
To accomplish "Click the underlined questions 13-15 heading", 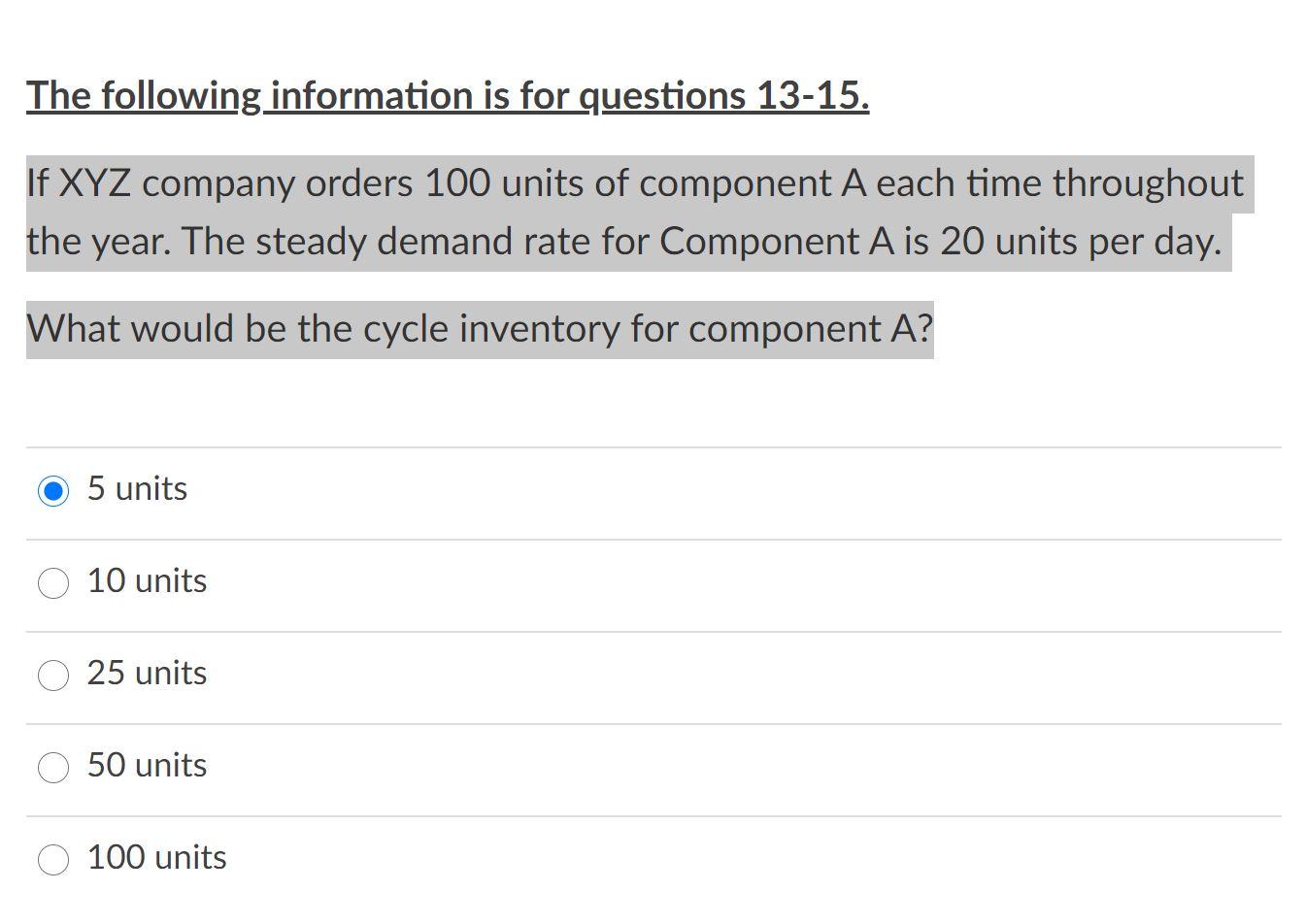I will pos(447,95).
